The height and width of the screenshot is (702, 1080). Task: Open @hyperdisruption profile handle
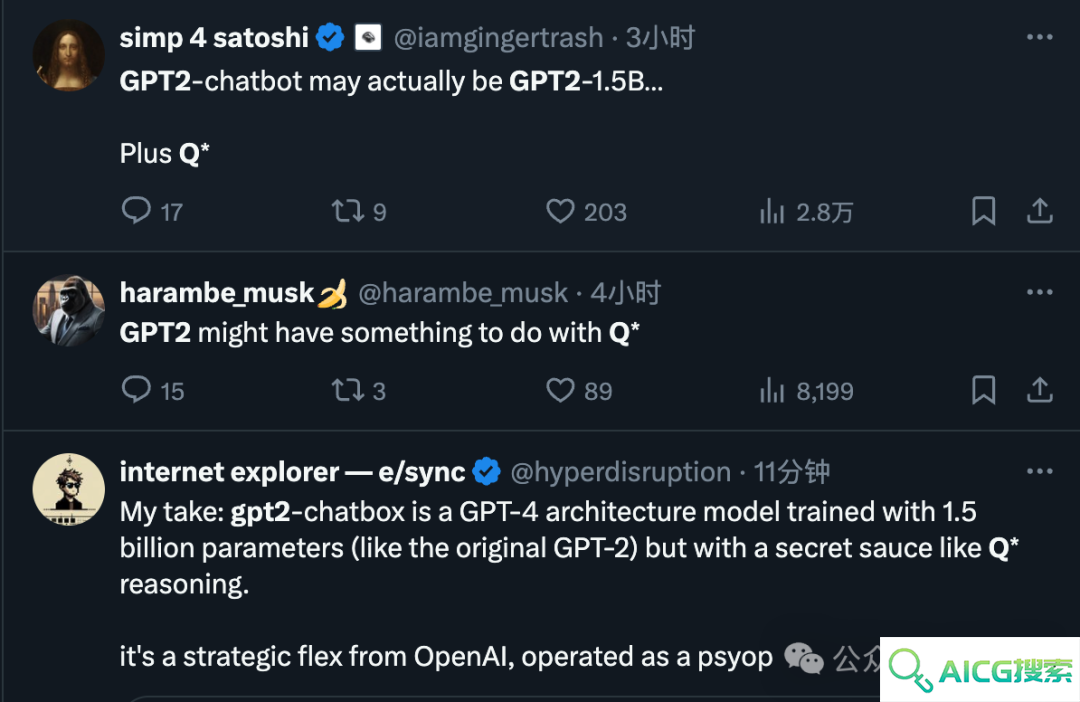(x=621, y=472)
